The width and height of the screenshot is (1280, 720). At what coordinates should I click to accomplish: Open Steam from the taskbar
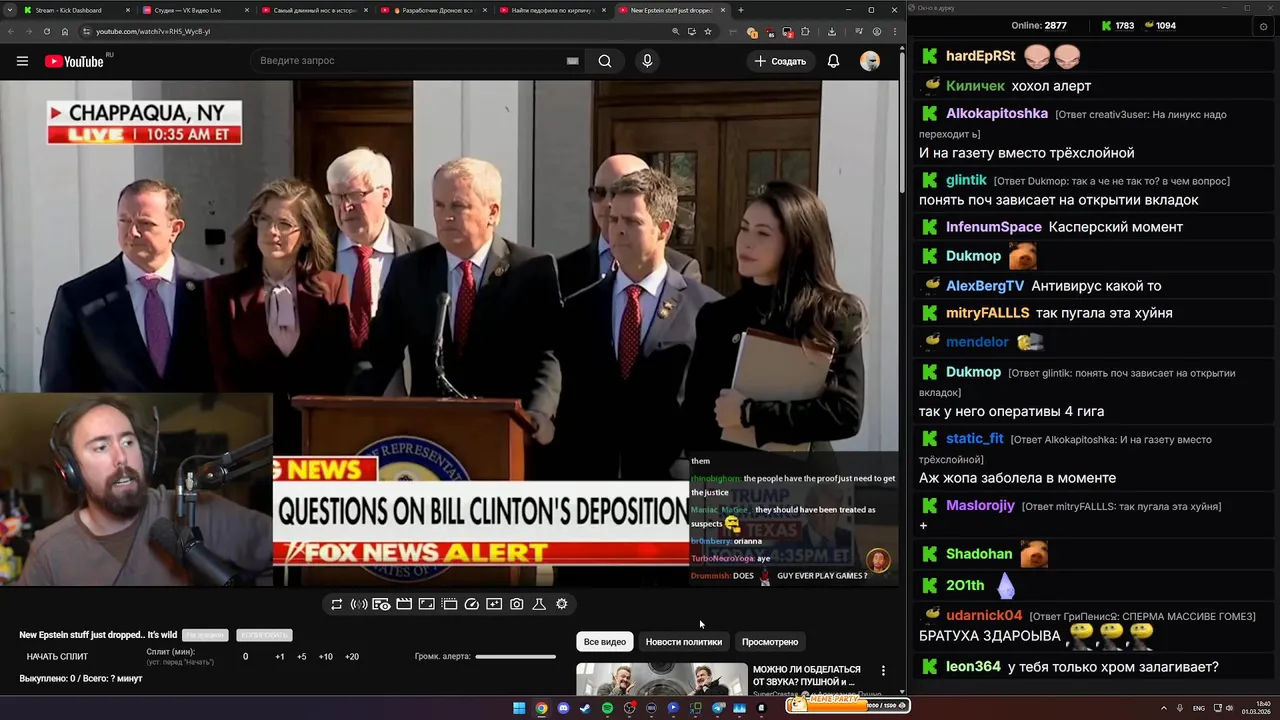click(x=585, y=708)
